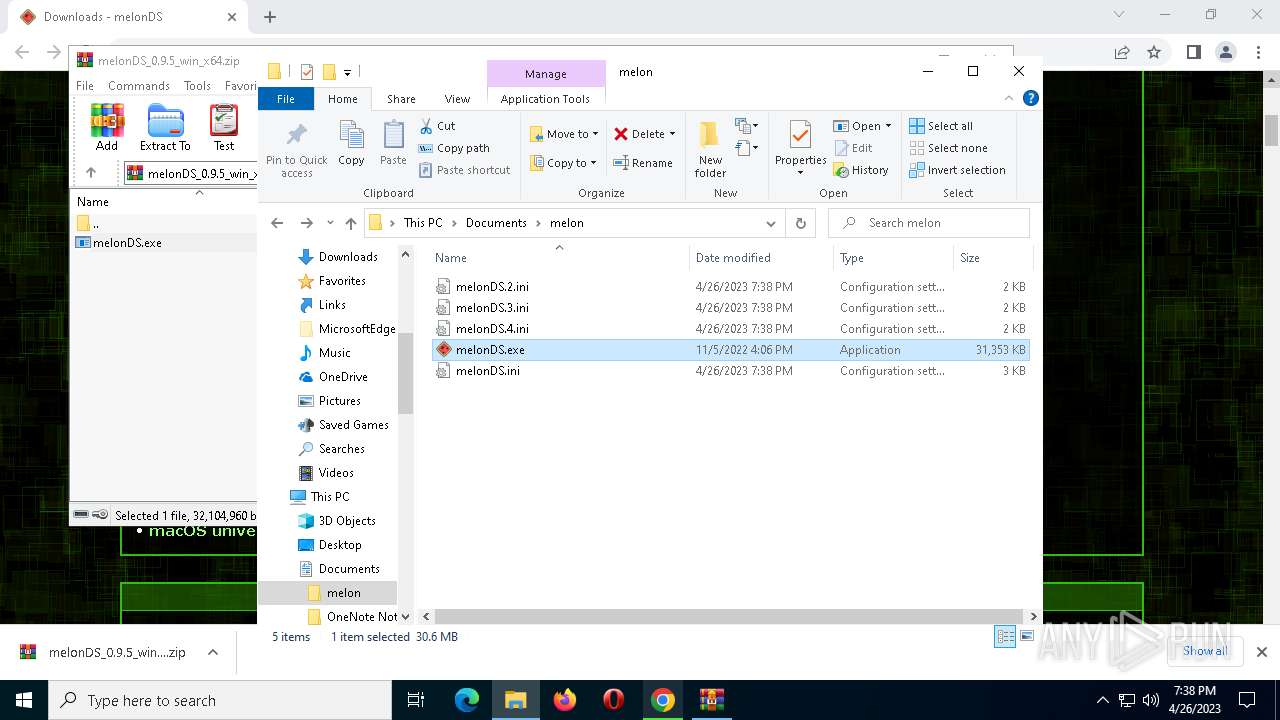Screen dimensions: 1280x720
Task: Click Invert selection in the ribbon
Action: point(957,170)
